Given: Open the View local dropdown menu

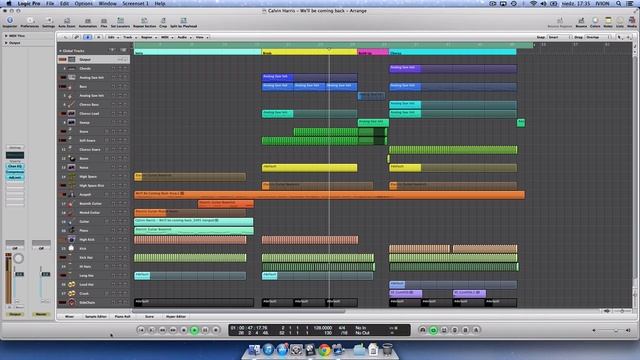Looking at the screenshot, I should click(x=202, y=37).
